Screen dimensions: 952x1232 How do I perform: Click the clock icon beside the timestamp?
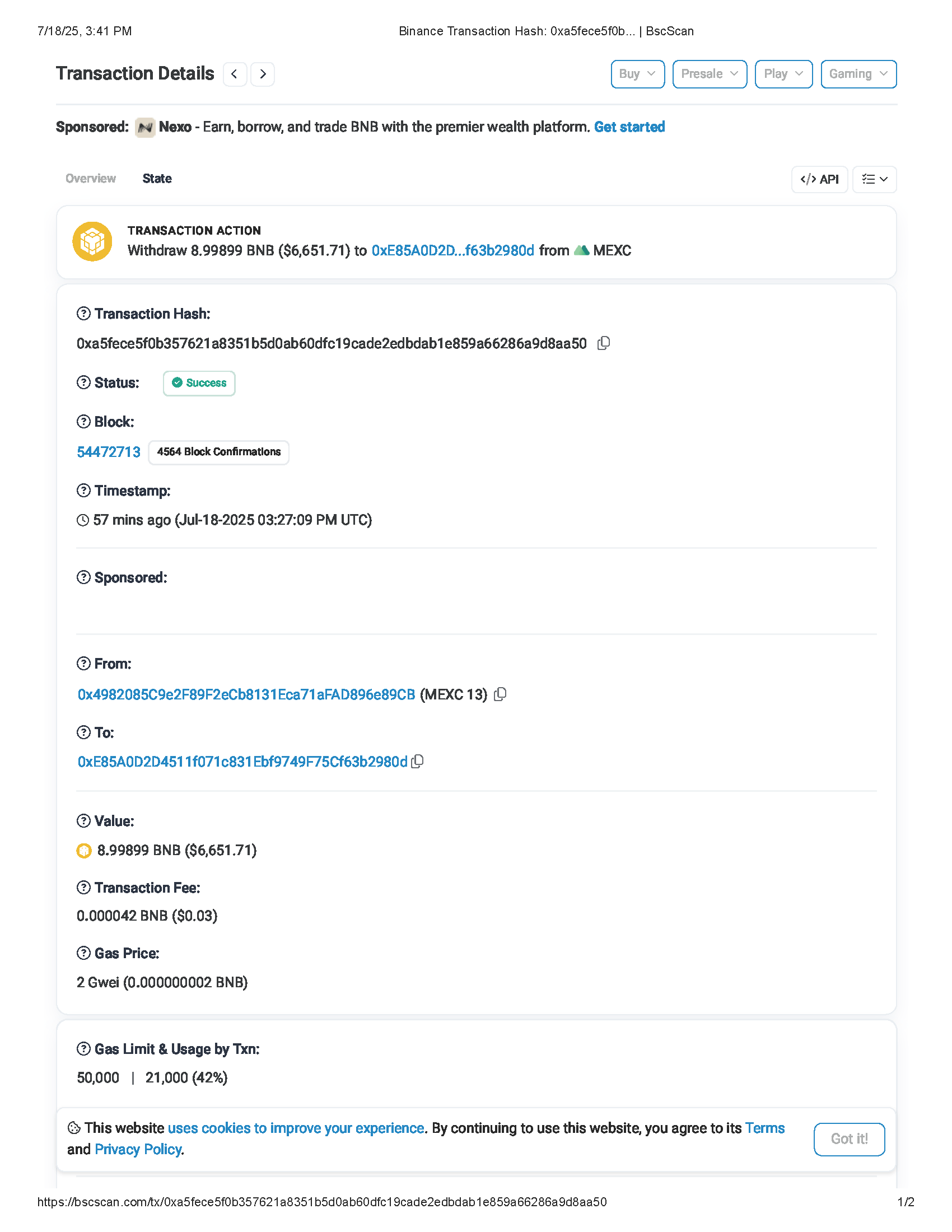click(83, 520)
